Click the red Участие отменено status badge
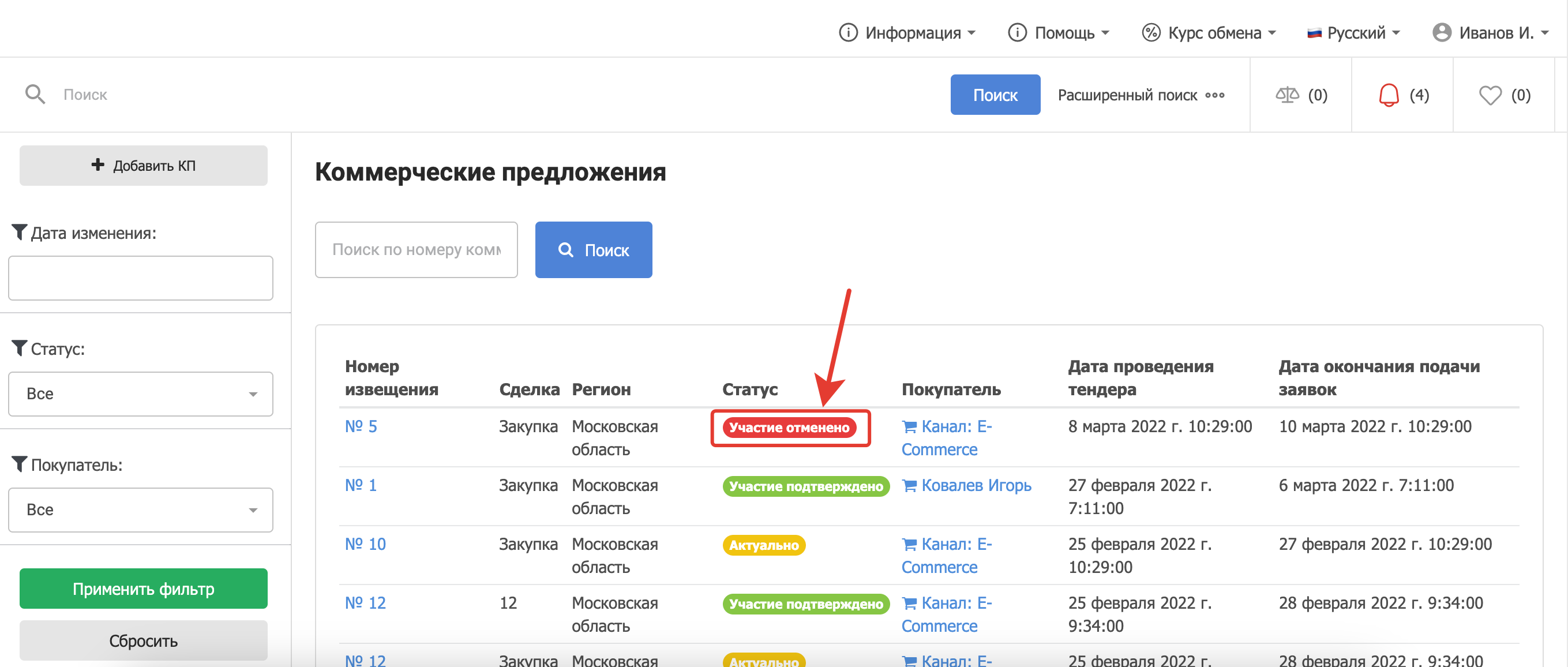The width and height of the screenshot is (1568, 667). click(x=789, y=427)
